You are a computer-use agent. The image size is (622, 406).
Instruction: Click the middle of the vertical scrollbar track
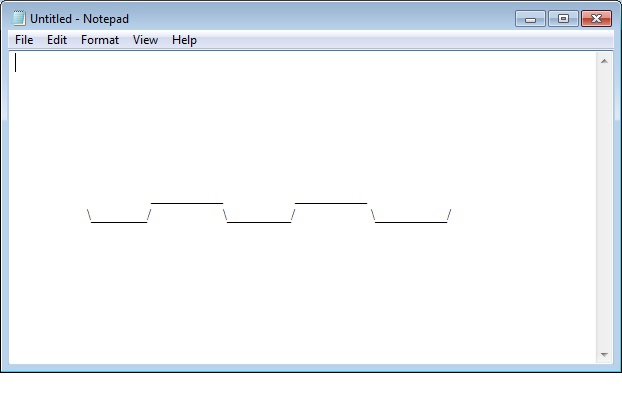(x=604, y=208)
